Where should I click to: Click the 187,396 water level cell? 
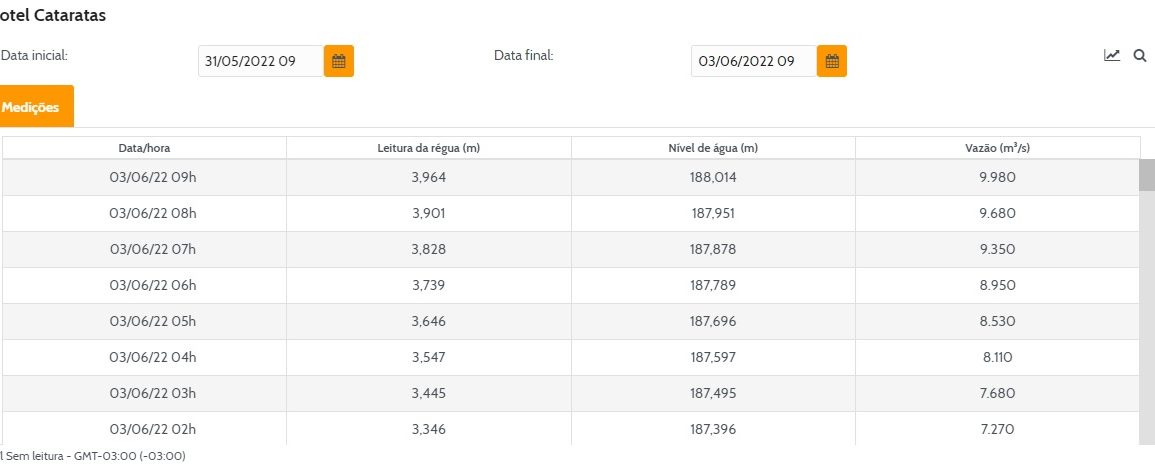click(712, 429)
